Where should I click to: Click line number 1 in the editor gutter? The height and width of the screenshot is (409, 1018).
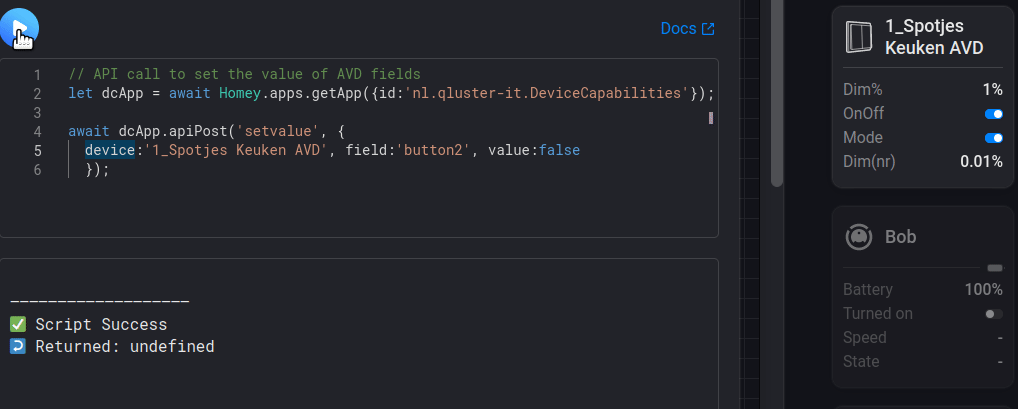[x=38, y=74]
